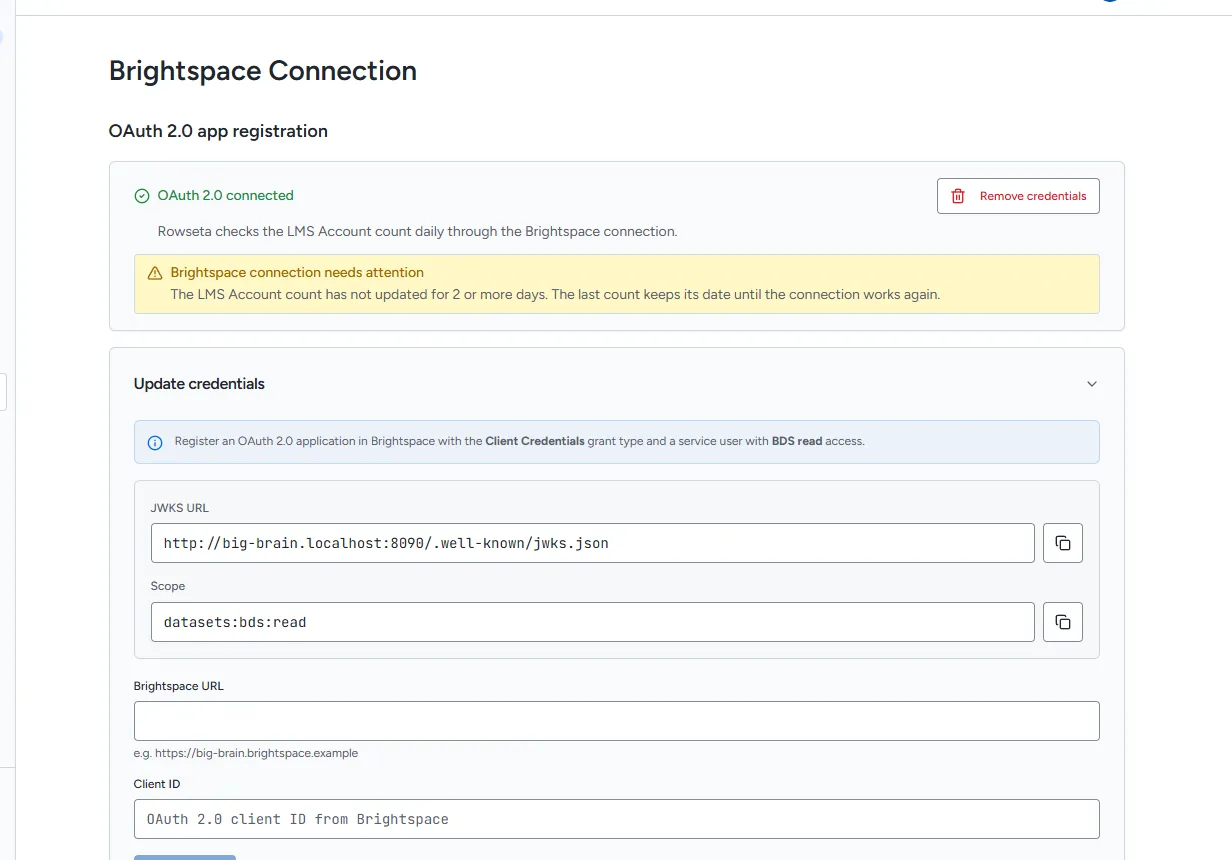This screenshot has width=1232, height=860.
Task: Click the LMS count not updated warning message
Action: [555, 294]
